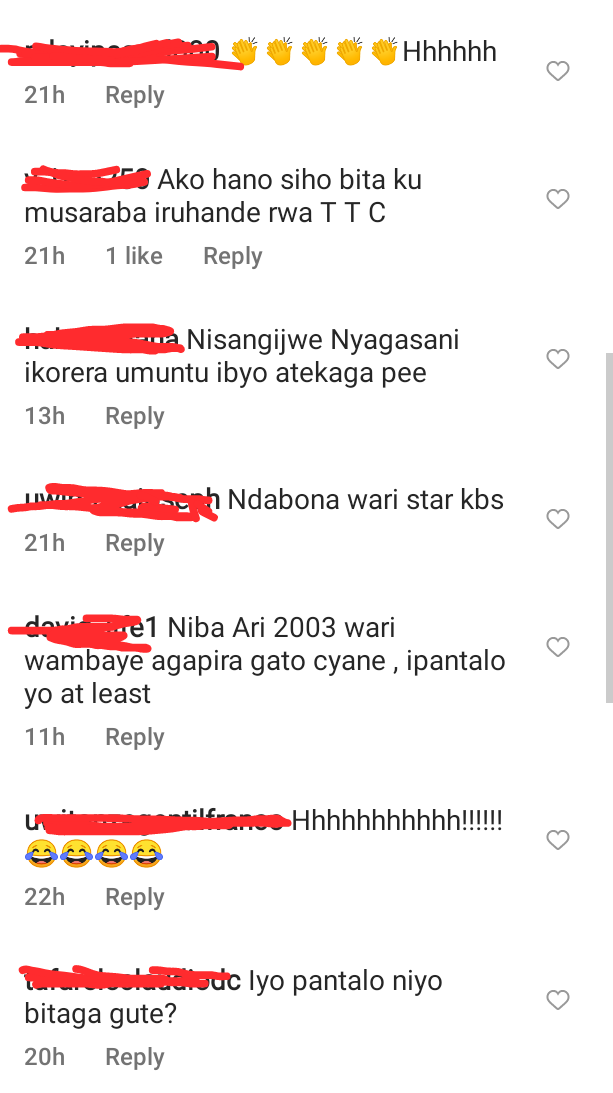The width and height of the screenshot is (613, 1093).
Task: Like the 'Niba Ari 2003' comment
Action: pos(558,647)
